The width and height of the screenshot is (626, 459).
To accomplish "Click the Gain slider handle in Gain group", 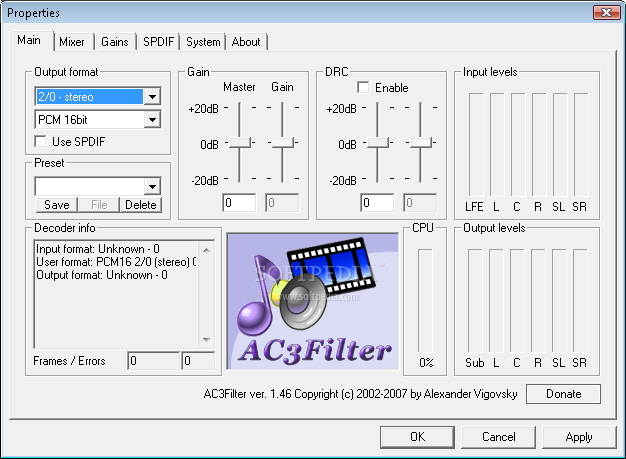I will point(283,142).
